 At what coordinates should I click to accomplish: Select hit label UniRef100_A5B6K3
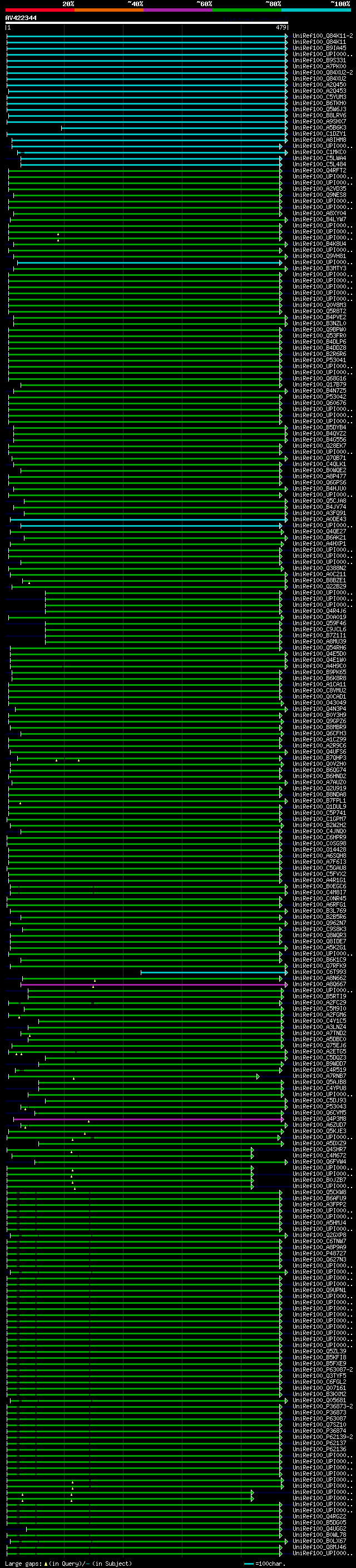(319, 127)
